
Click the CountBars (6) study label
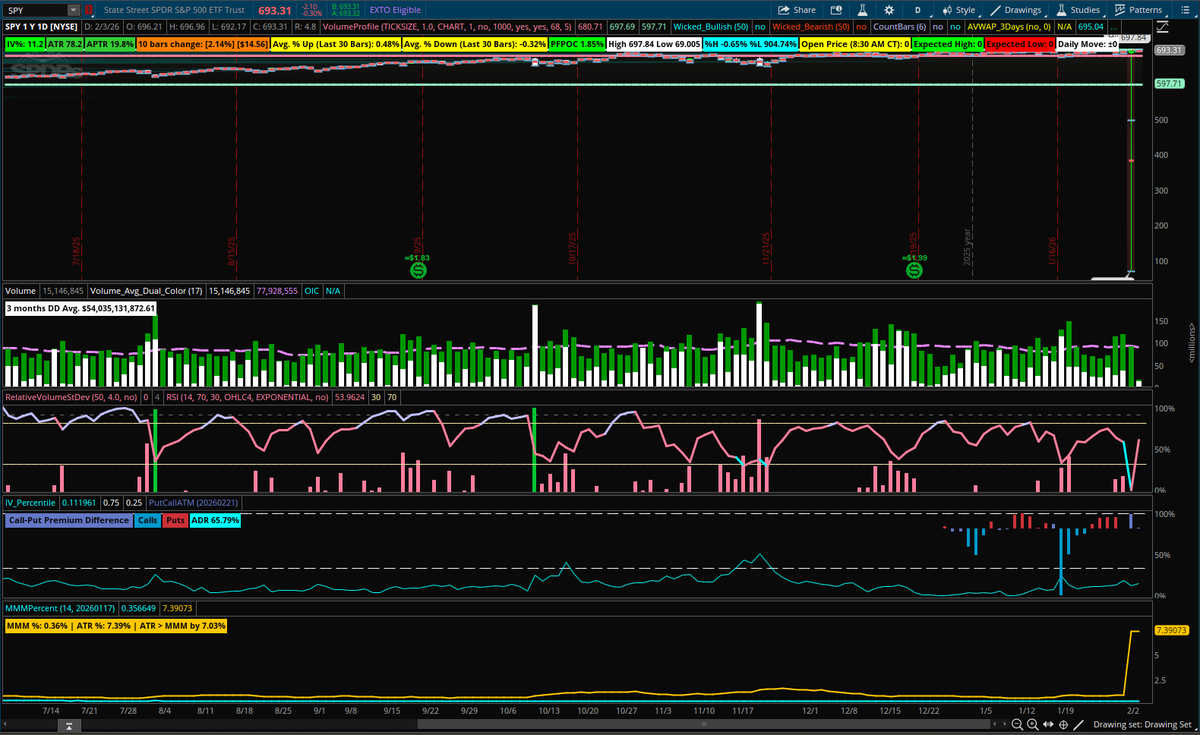[899, 27]
